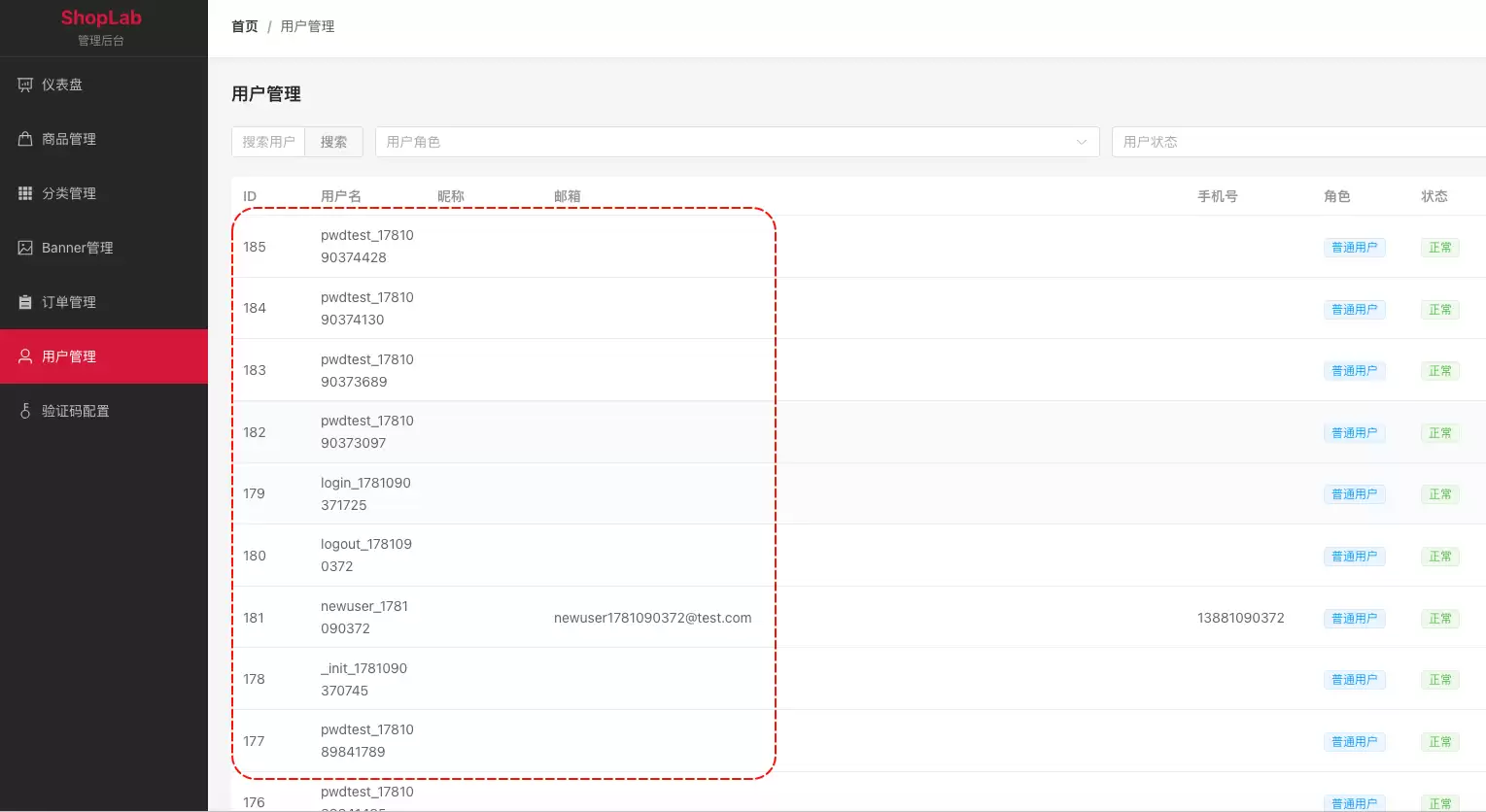
Task: Open Banner管理 in sidebar
Action: [104, 248]
